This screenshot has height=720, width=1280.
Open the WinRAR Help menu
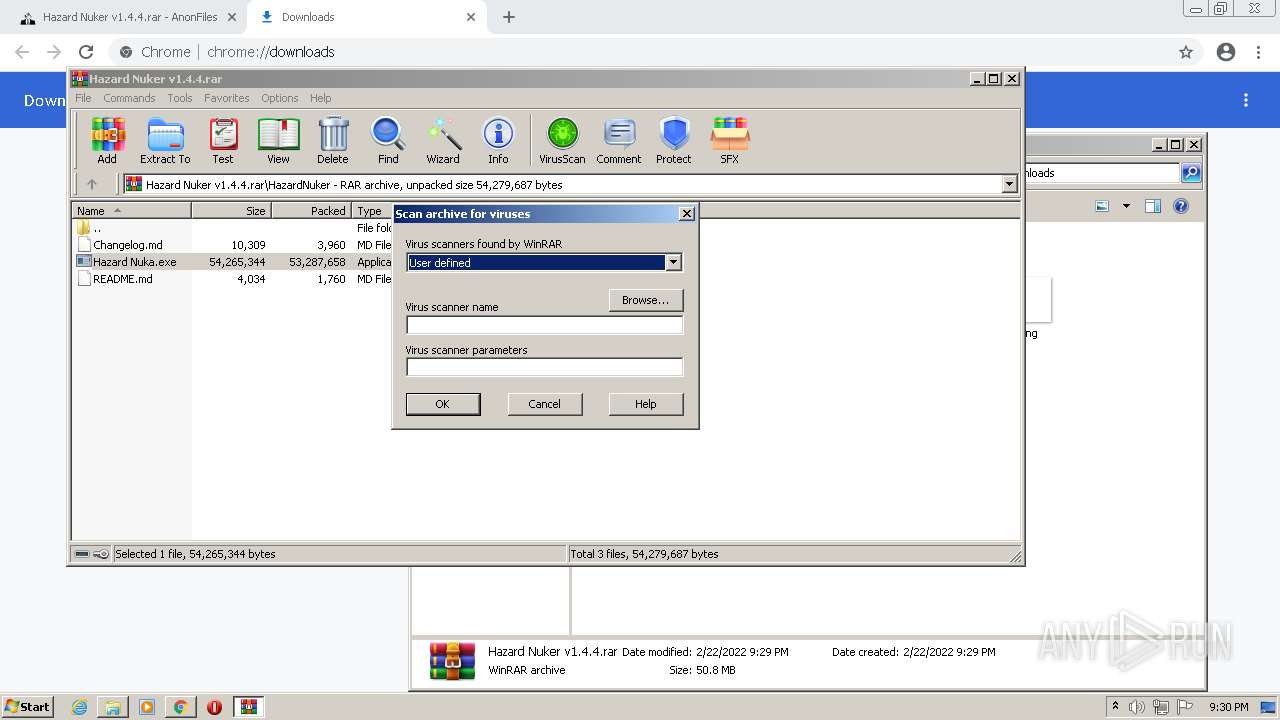pyautogui.click(x=320, y=98)
